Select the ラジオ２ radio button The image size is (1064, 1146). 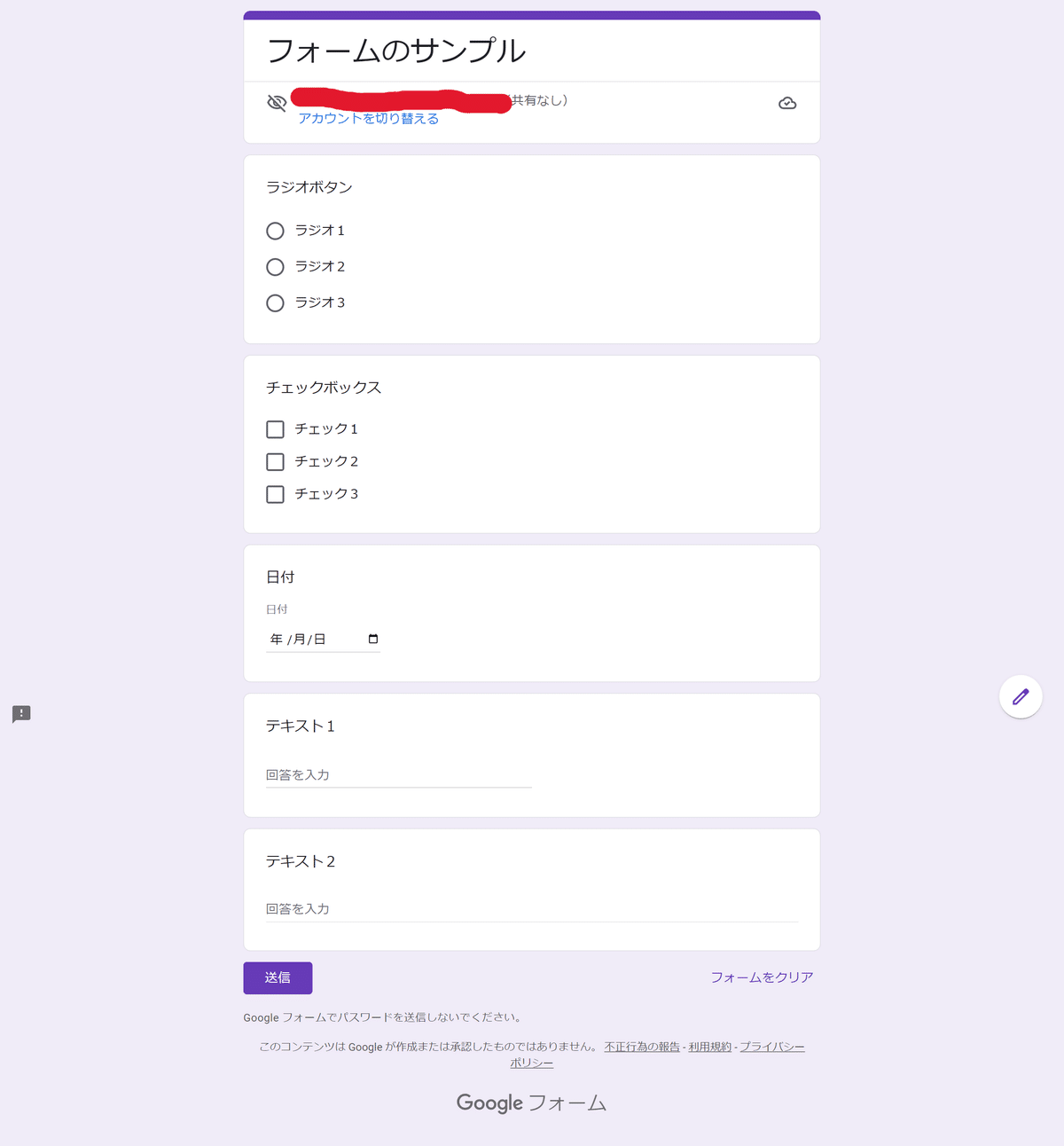click(x=275, y=267)
